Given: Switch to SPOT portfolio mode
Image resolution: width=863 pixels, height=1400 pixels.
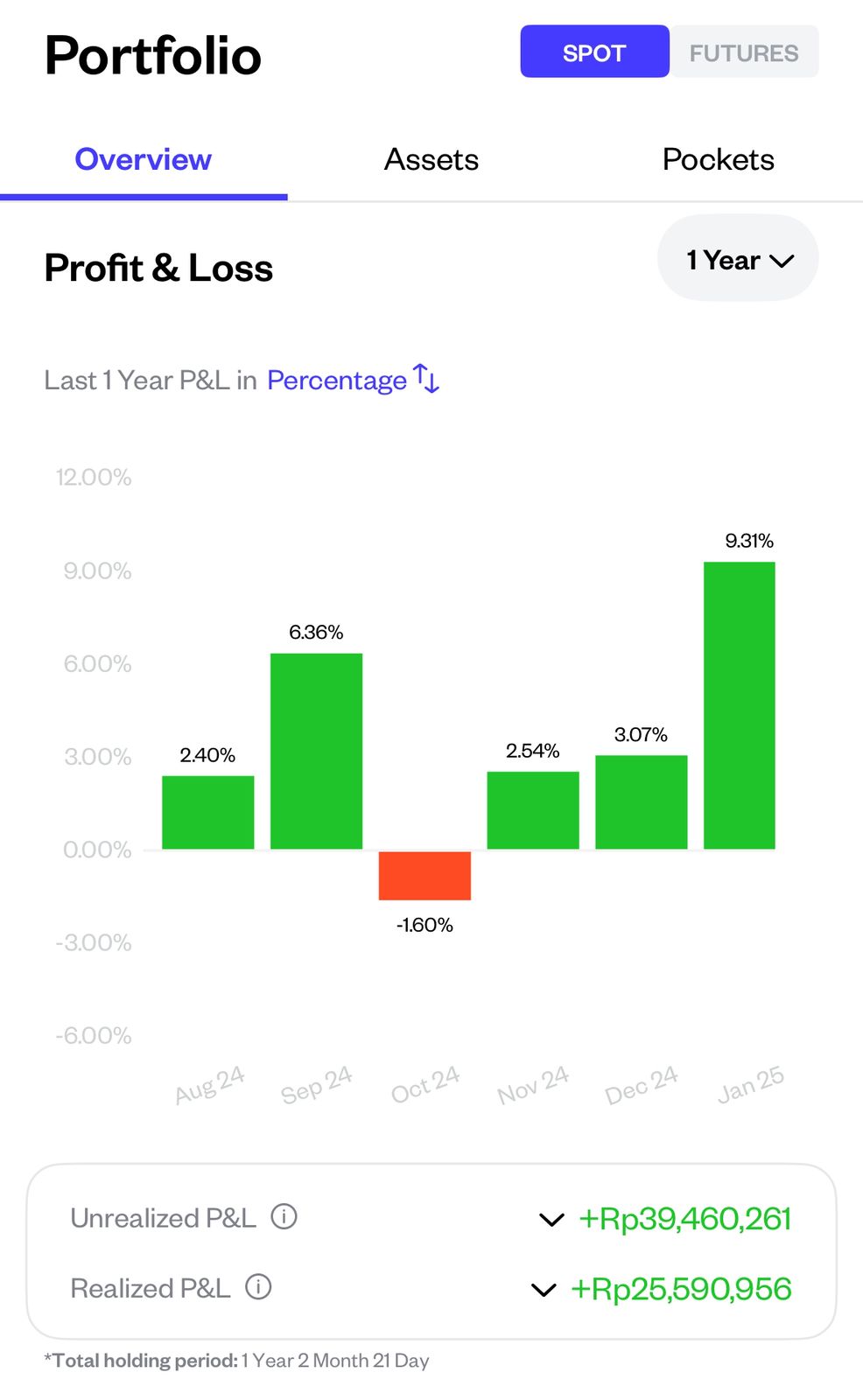Looking at the screenshot, I should pyautogui.click(x=594, y=52).
